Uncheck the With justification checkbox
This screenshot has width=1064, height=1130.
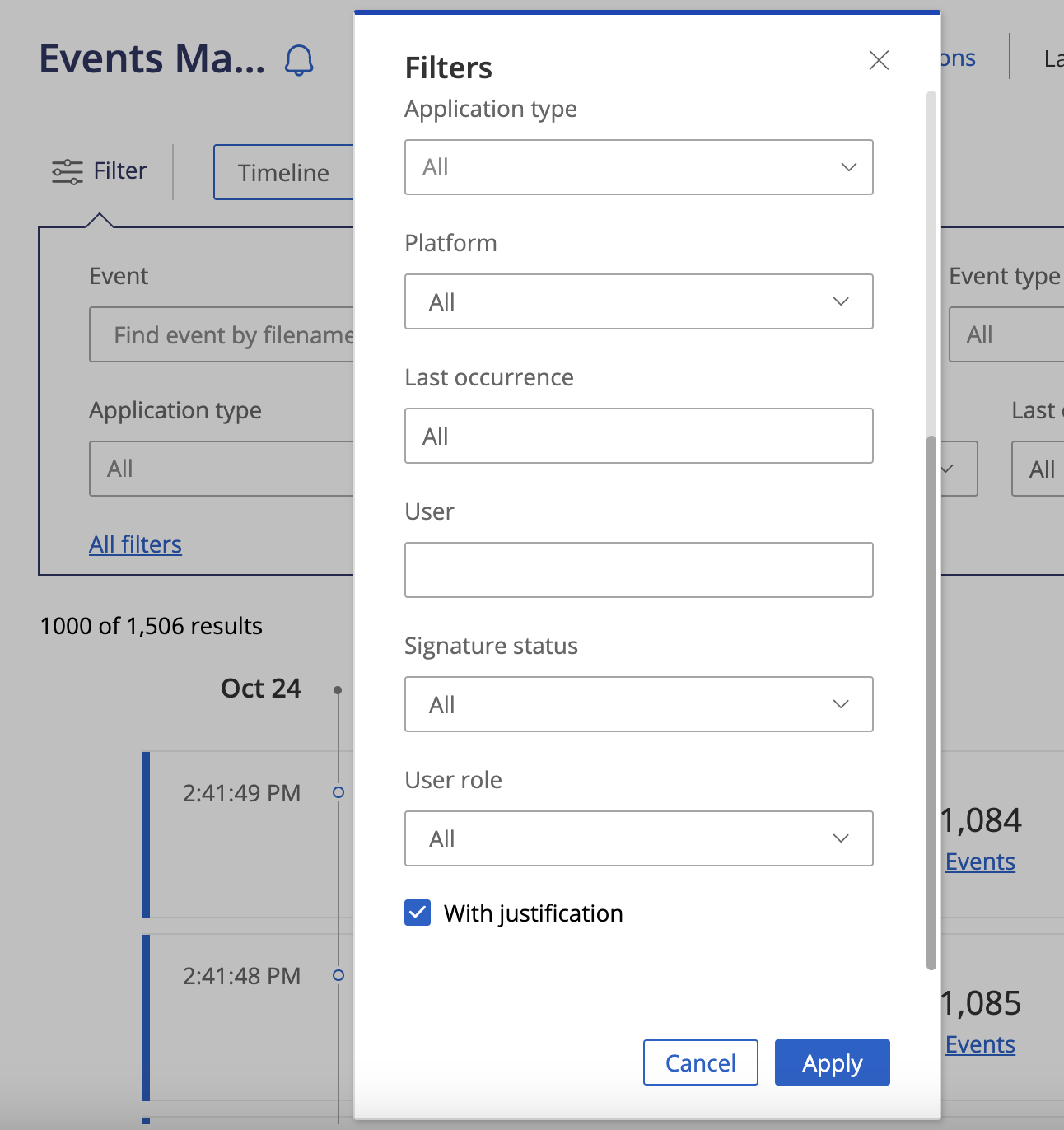pyautogui.click(x=418, y=913)
